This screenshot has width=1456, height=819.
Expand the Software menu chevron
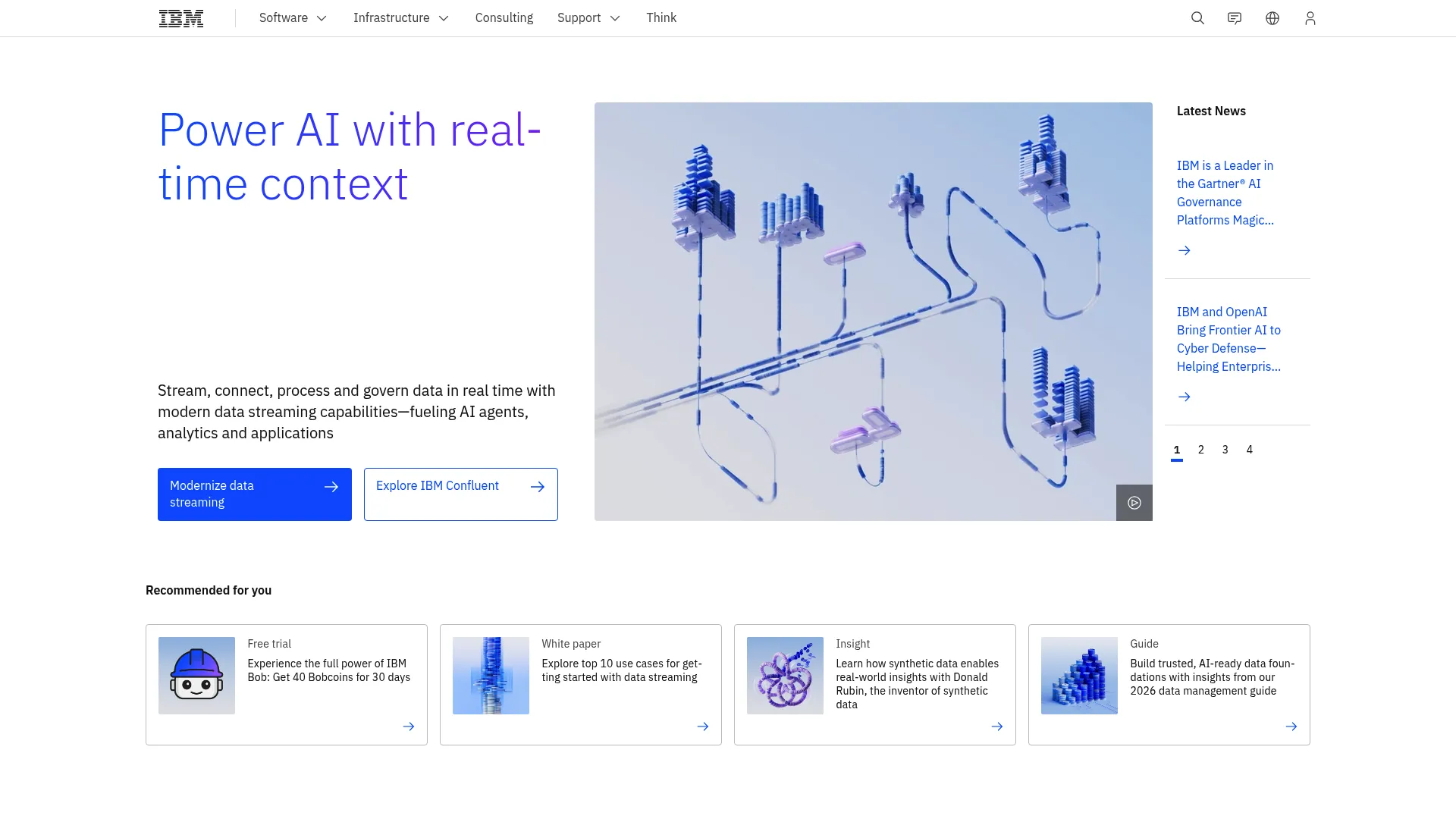coord(322,18)
